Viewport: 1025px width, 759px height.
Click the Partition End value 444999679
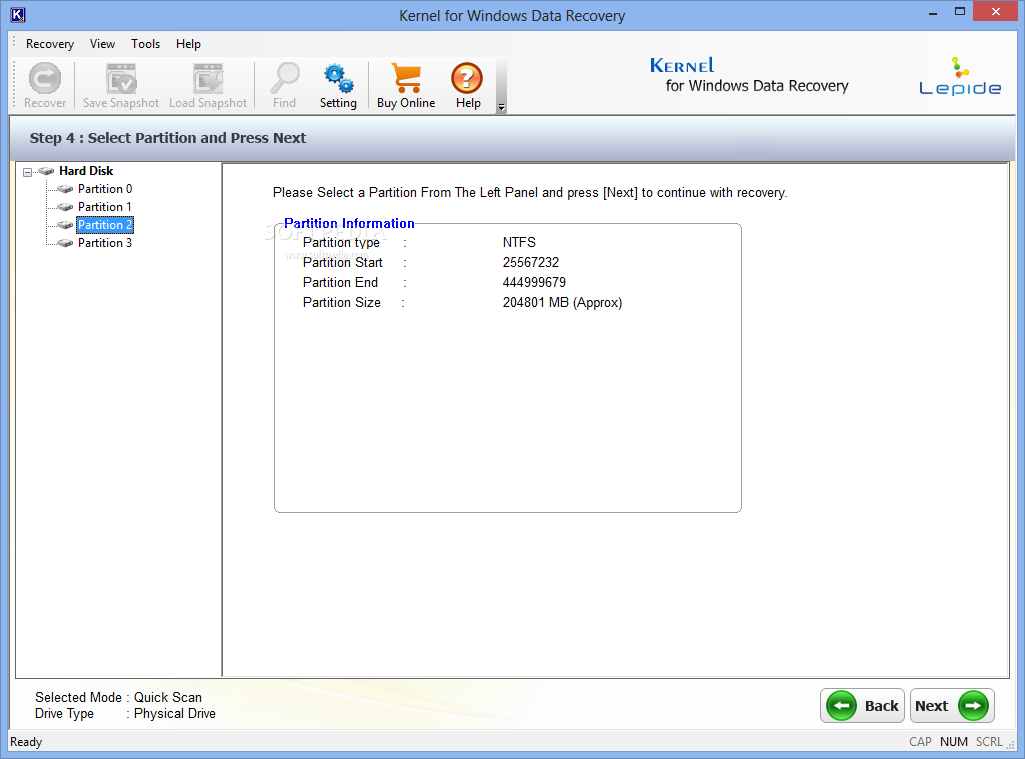click(x=534, y=282)
